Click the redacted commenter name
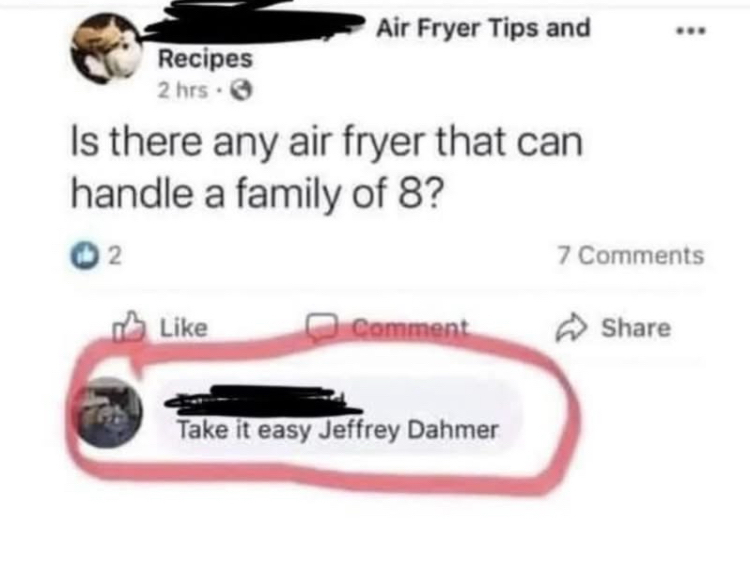Screen dimensions: 750x568 click(262, 400)
